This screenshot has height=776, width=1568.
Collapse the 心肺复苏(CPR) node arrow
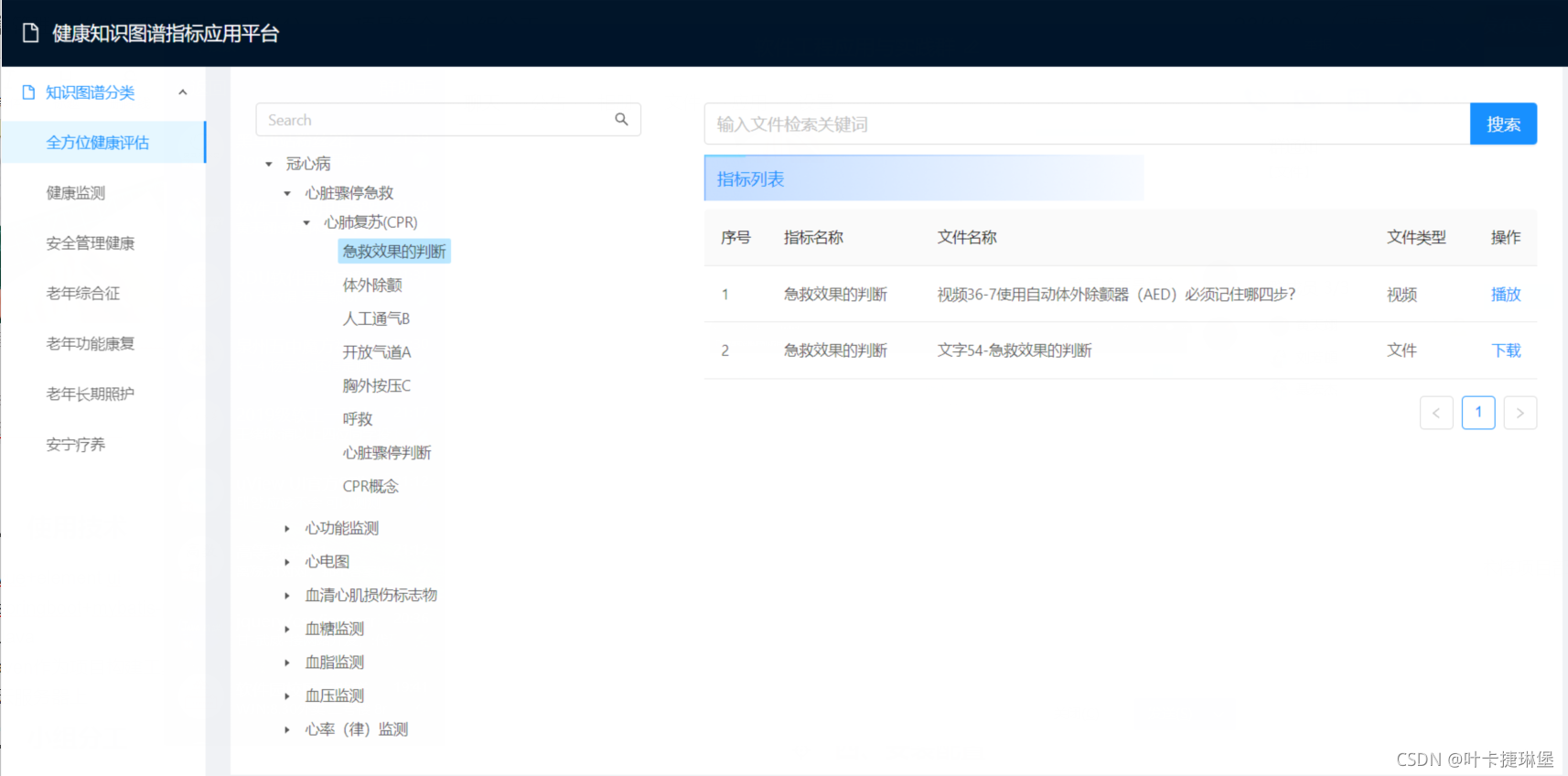pos(306,223)
